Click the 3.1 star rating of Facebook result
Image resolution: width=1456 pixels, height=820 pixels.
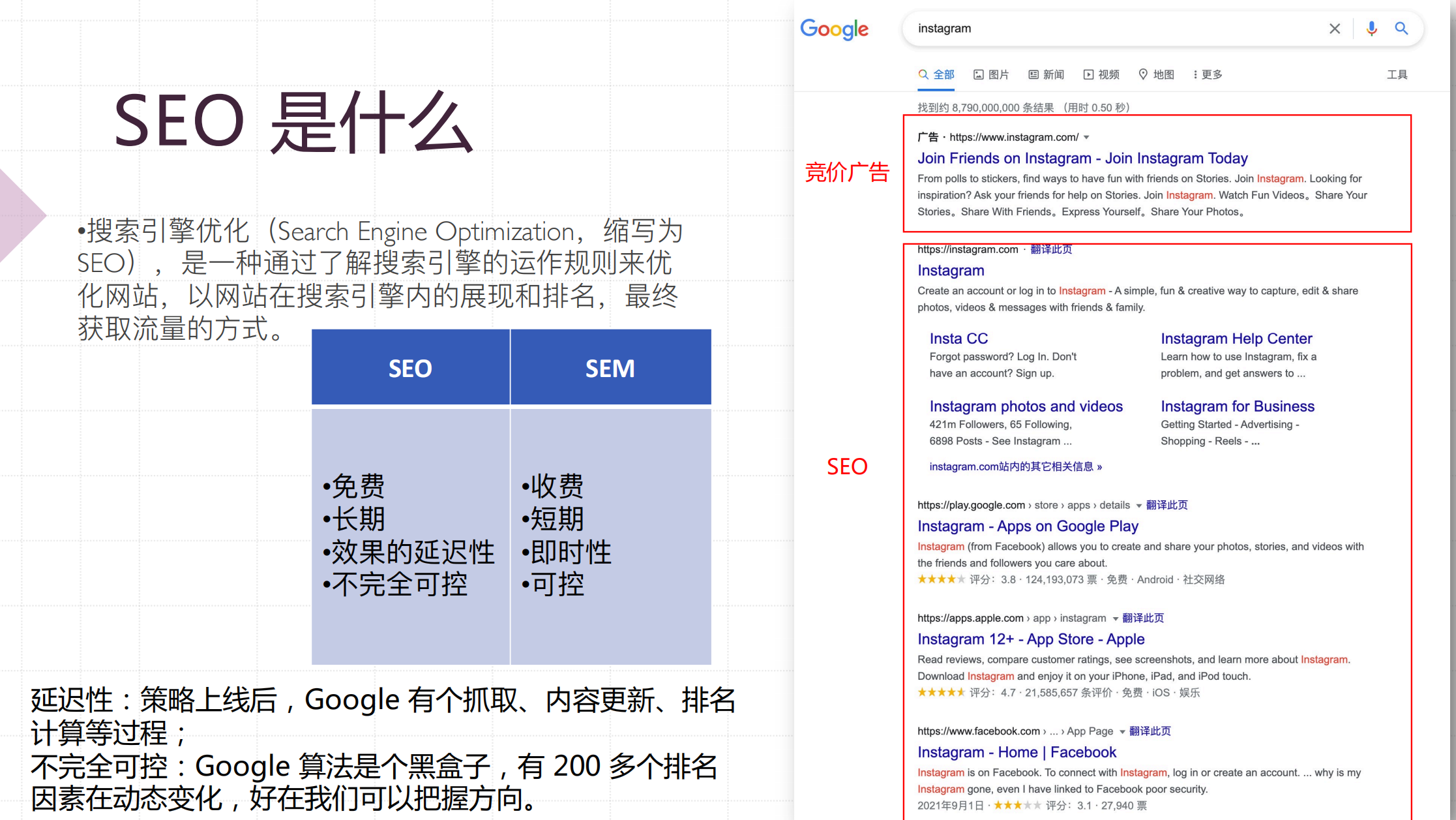coord(1017,806)
